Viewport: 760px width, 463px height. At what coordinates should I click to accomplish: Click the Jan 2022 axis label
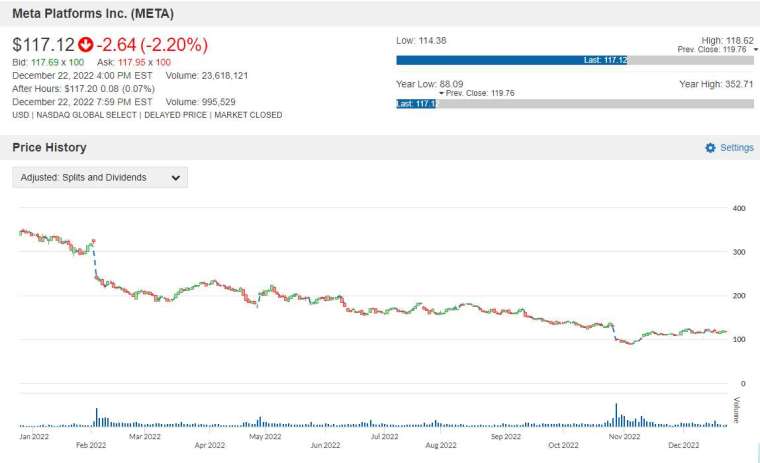34,436
